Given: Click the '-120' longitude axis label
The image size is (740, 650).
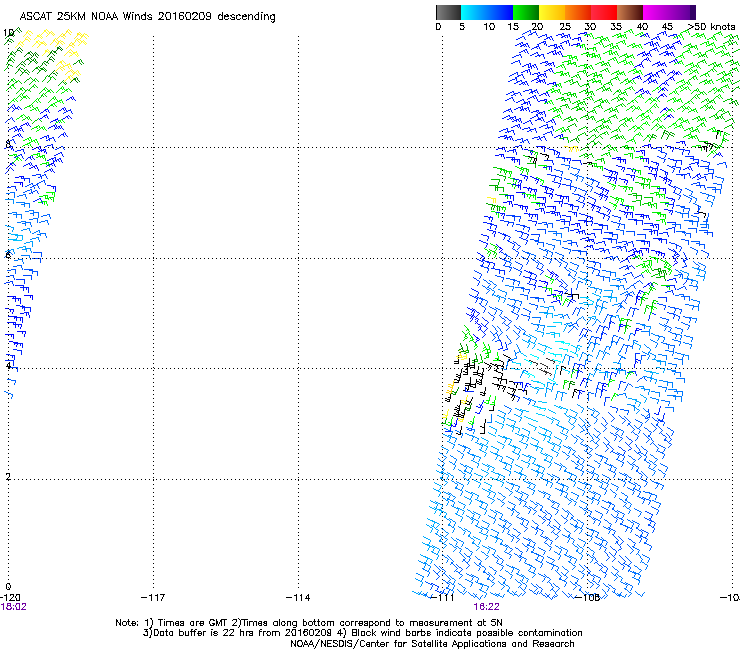Looking at the screenshot, I should pyautogui.click(x=10, y=597).
